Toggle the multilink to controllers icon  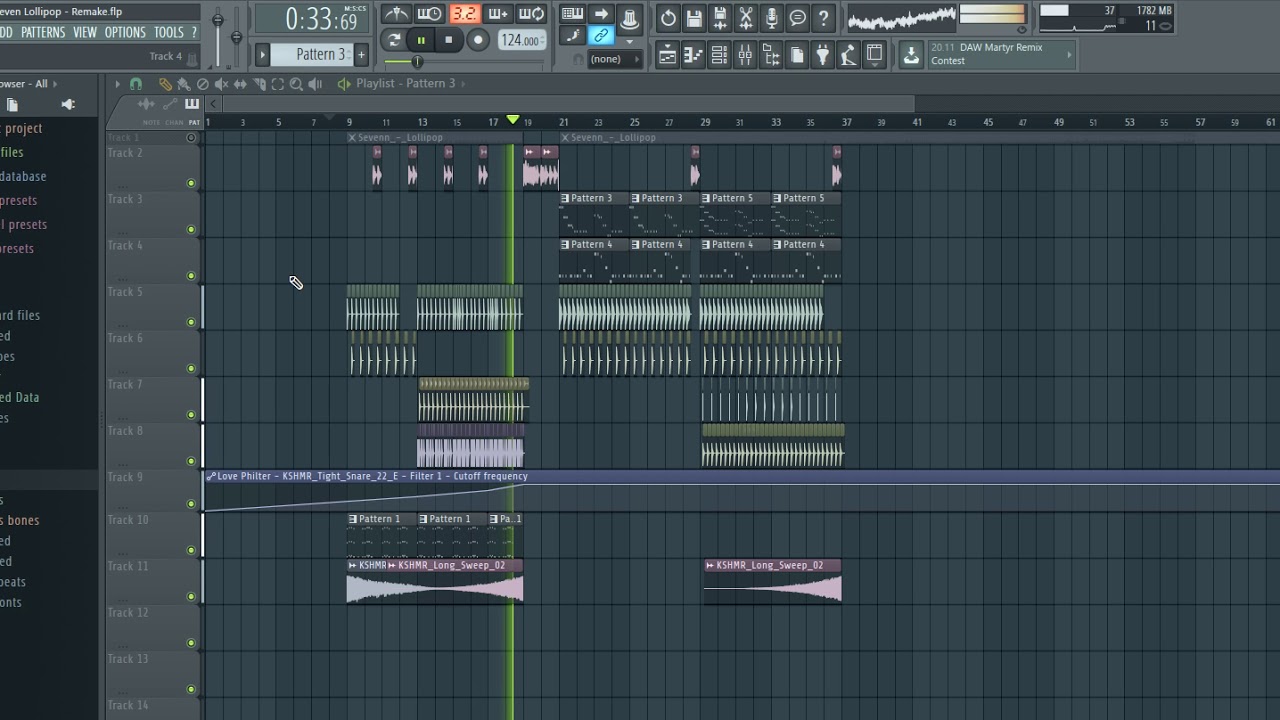click(601, 37)
